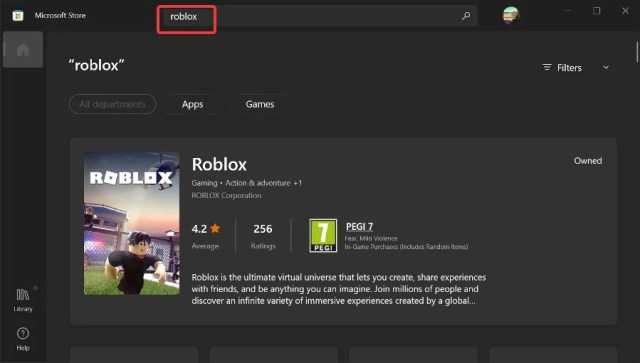This screenshot has width=640, height=363.
Task: Open the PEGI 7 link
Action: click(x=360, y=226)
